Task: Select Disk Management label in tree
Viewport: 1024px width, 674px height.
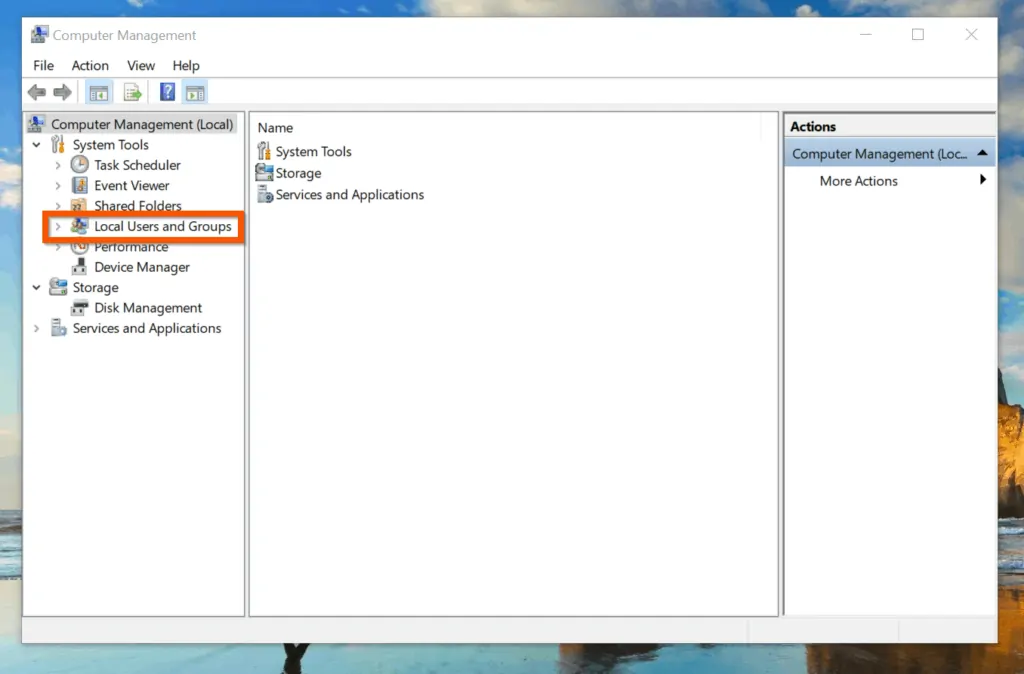Action: click(x=148, y=308)
